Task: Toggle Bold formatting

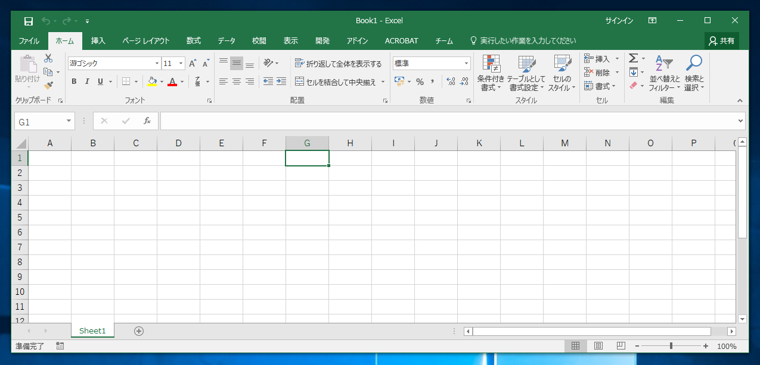Action: 74,82
